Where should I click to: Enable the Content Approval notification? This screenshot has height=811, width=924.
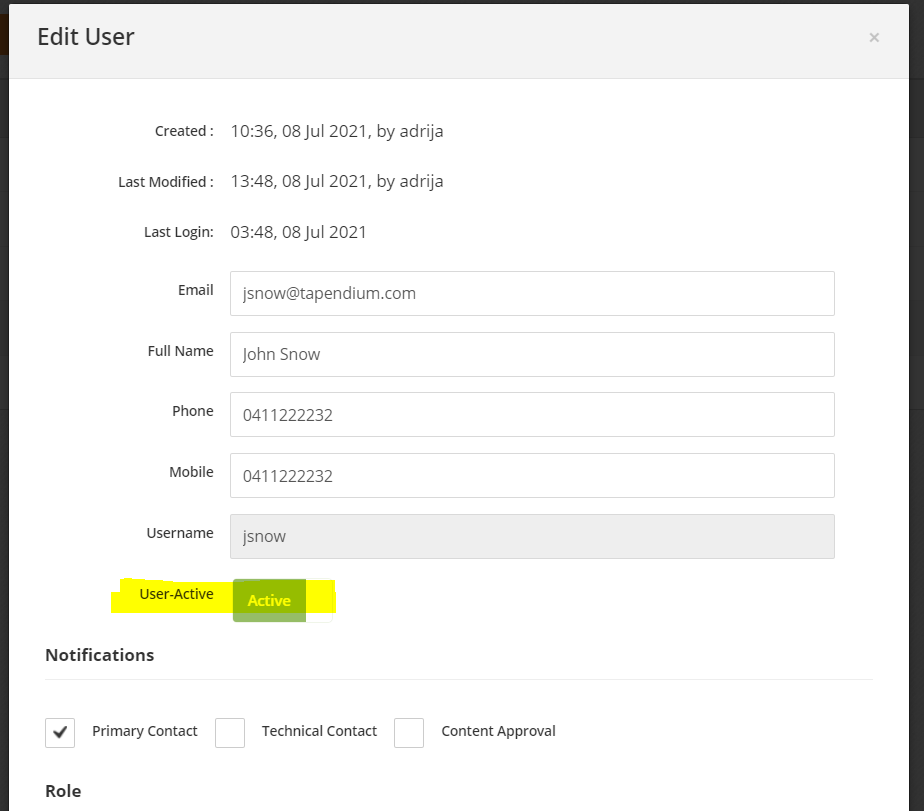point(408,732)
